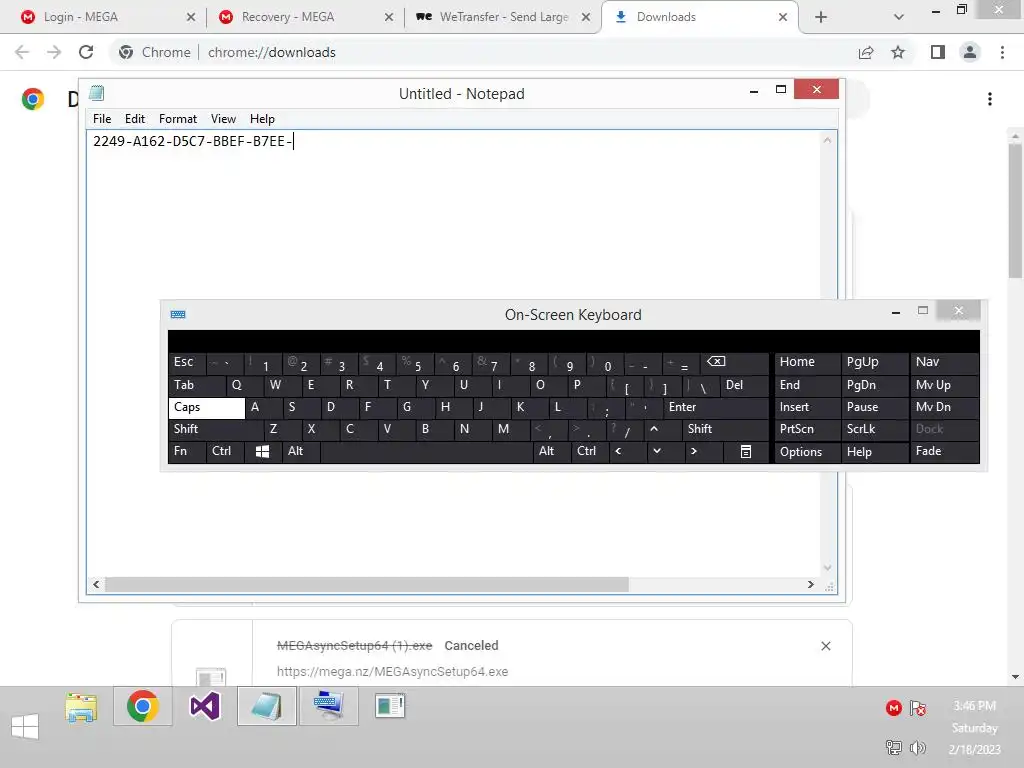Open Notepad Edit menu
The image size is (1024, 768).
tap(135, 119)
